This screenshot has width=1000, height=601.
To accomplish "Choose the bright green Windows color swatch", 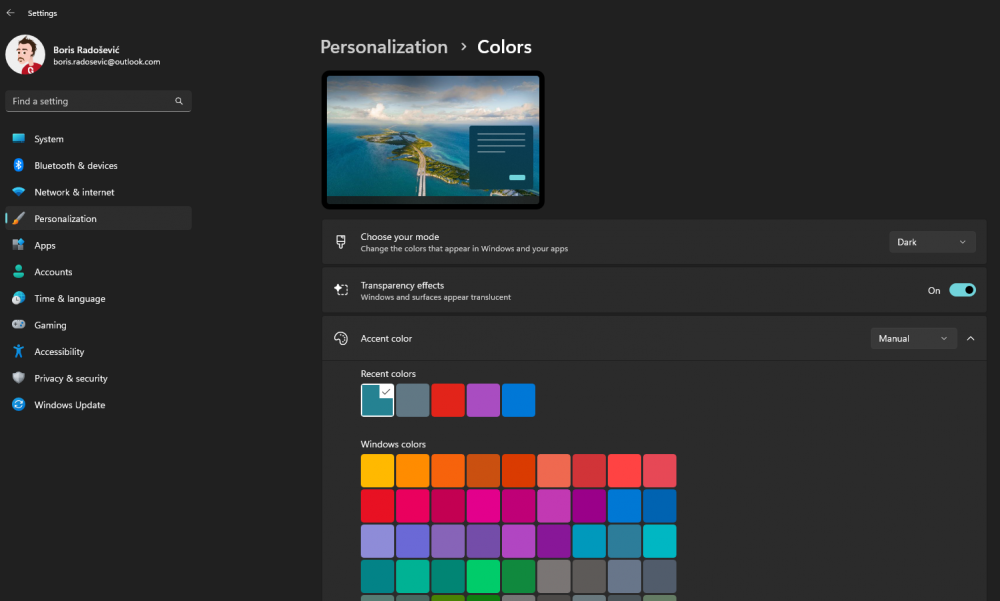I will point(483,577).
